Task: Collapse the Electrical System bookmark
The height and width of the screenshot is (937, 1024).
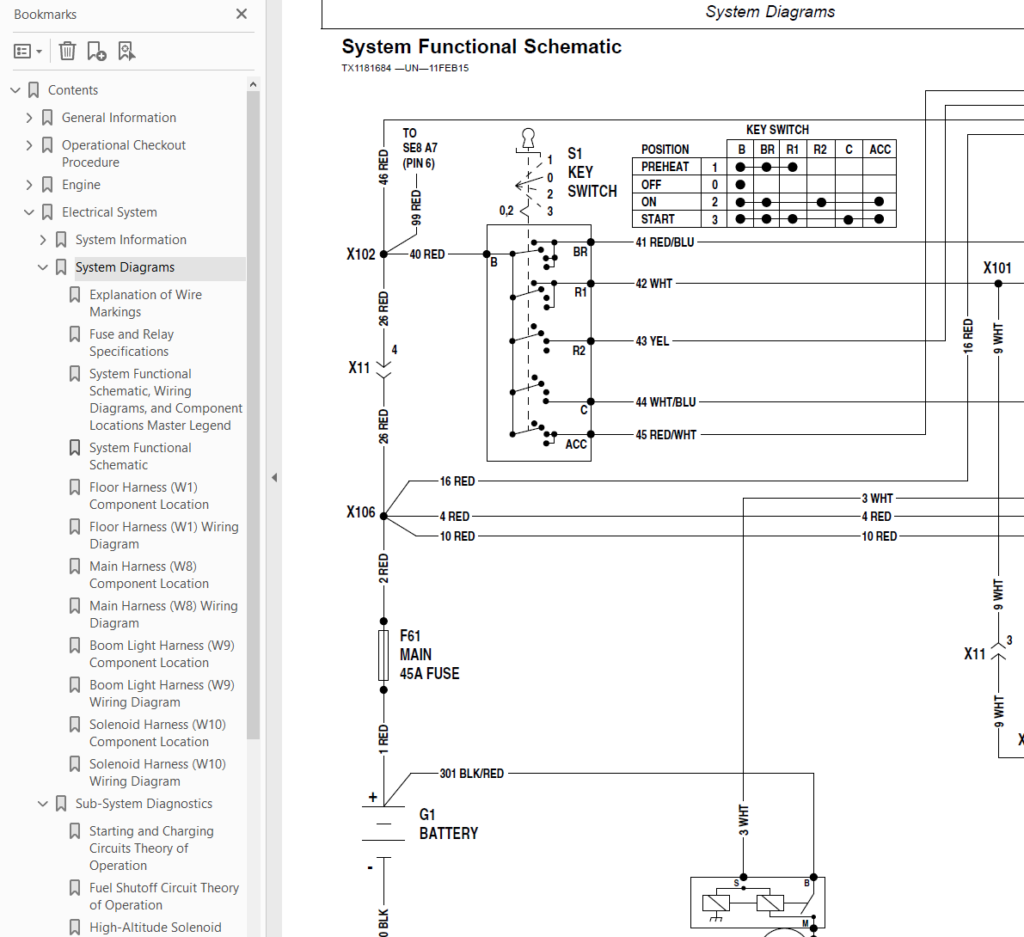Action: click(29, 212)
